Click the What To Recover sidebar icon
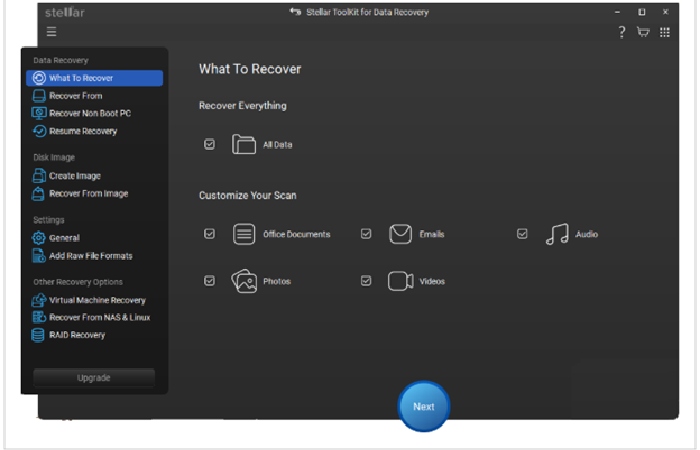 tap(39, 78)
